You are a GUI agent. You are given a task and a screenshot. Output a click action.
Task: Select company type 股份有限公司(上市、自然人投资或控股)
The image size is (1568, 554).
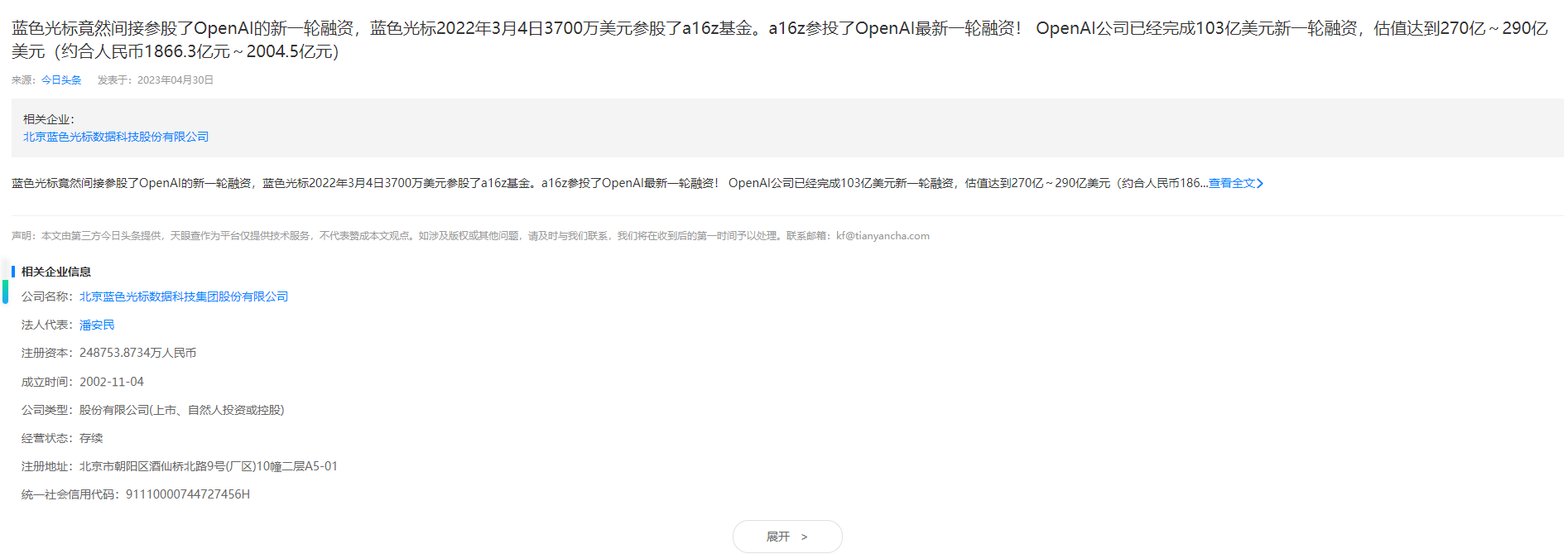[x=182, y=410]
